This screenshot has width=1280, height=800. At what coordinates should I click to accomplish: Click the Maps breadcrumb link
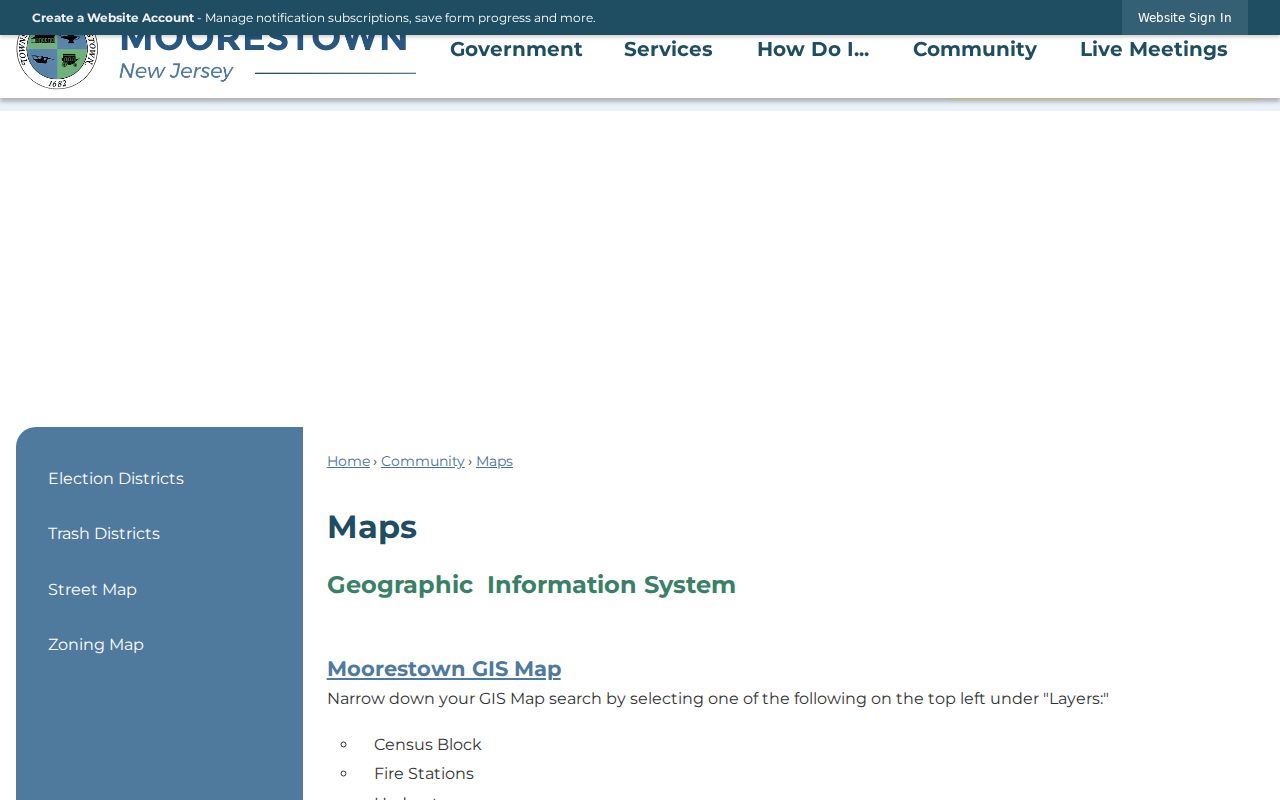pyautogui.click(x=494, y=461)
